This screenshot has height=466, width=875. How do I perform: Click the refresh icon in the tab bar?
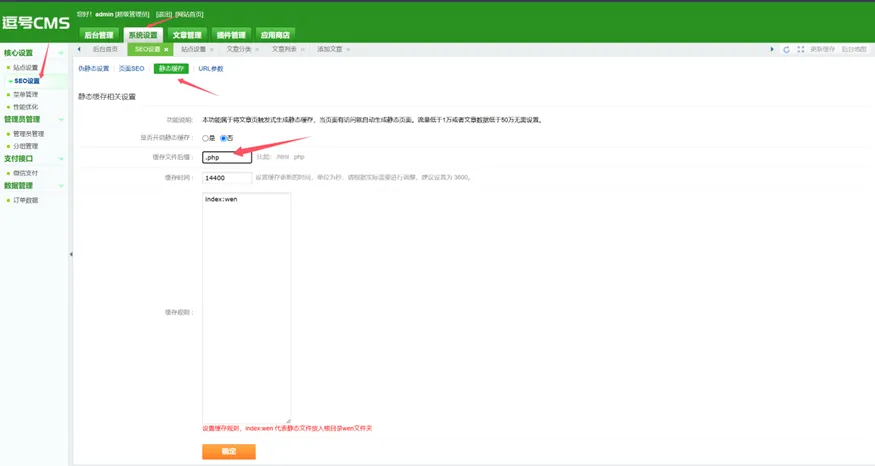[786, 49]
